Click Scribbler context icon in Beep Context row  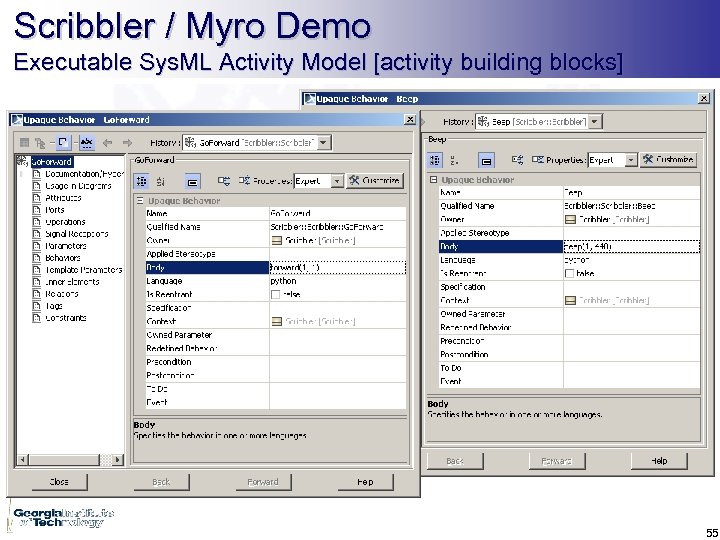click(x=570, y=300)
